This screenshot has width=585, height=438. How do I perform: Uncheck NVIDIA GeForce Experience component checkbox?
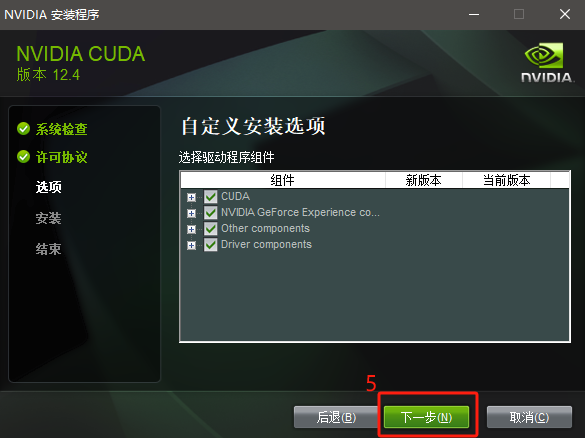tap(210, 213)
